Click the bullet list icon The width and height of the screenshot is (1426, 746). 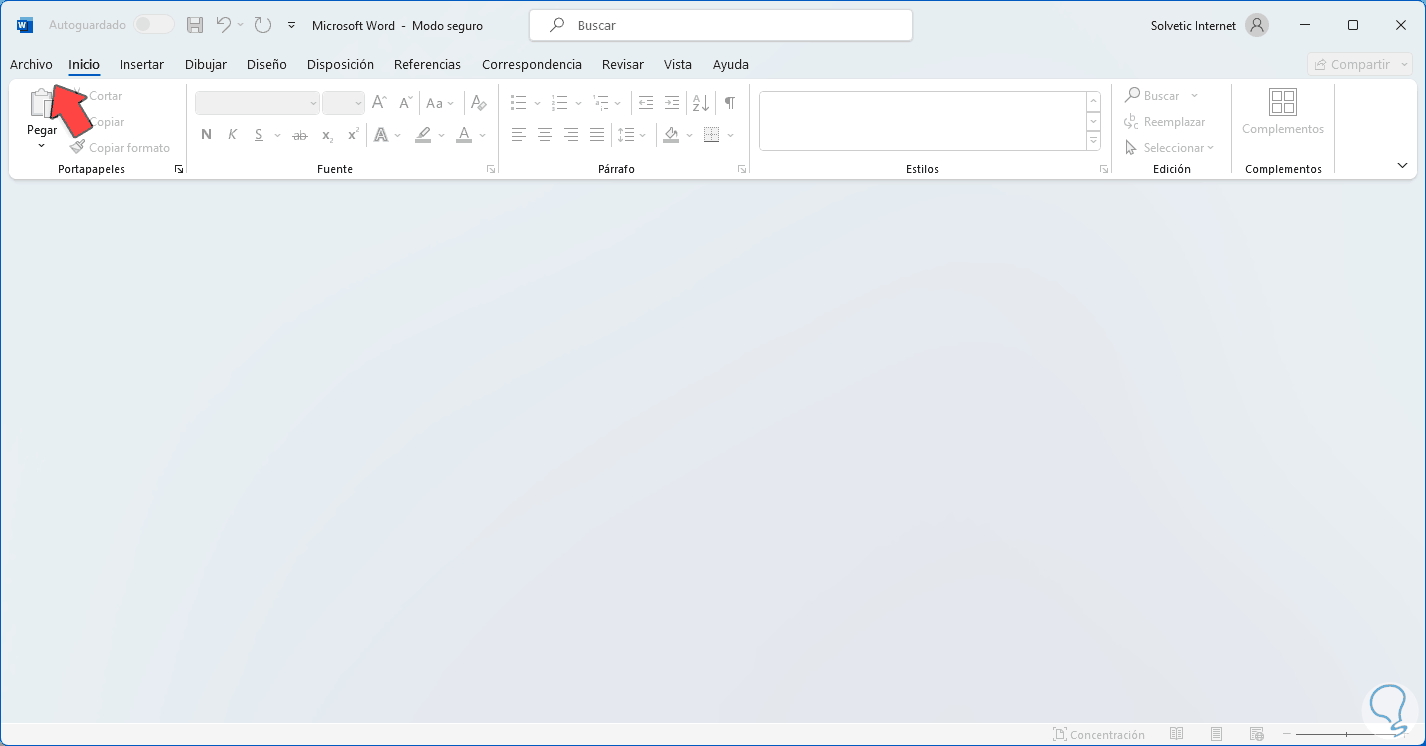pos(518,102)
